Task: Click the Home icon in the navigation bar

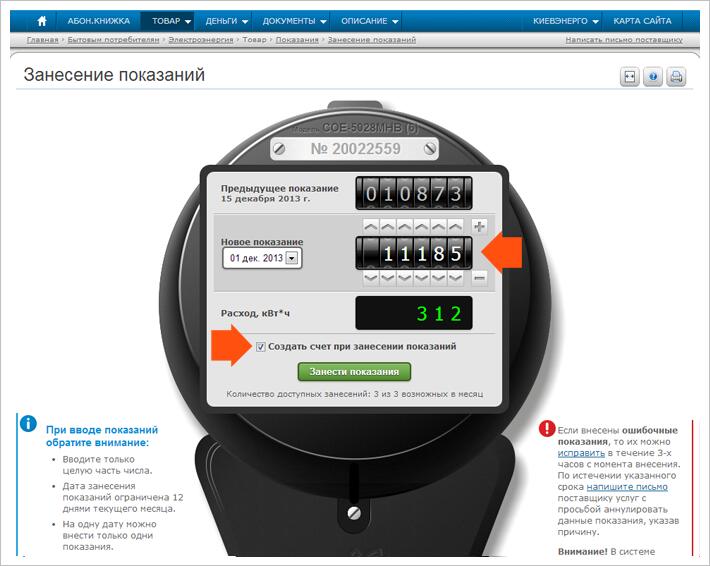Action: (42, 21)
